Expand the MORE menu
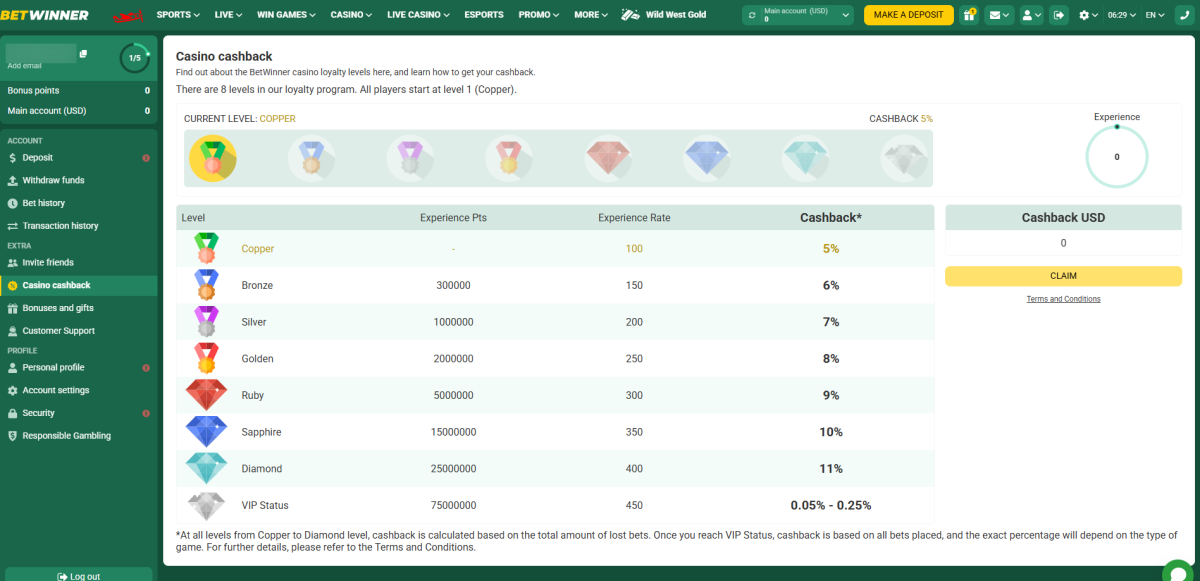This screenshot has height=581, width=1200. pos(591,15)
